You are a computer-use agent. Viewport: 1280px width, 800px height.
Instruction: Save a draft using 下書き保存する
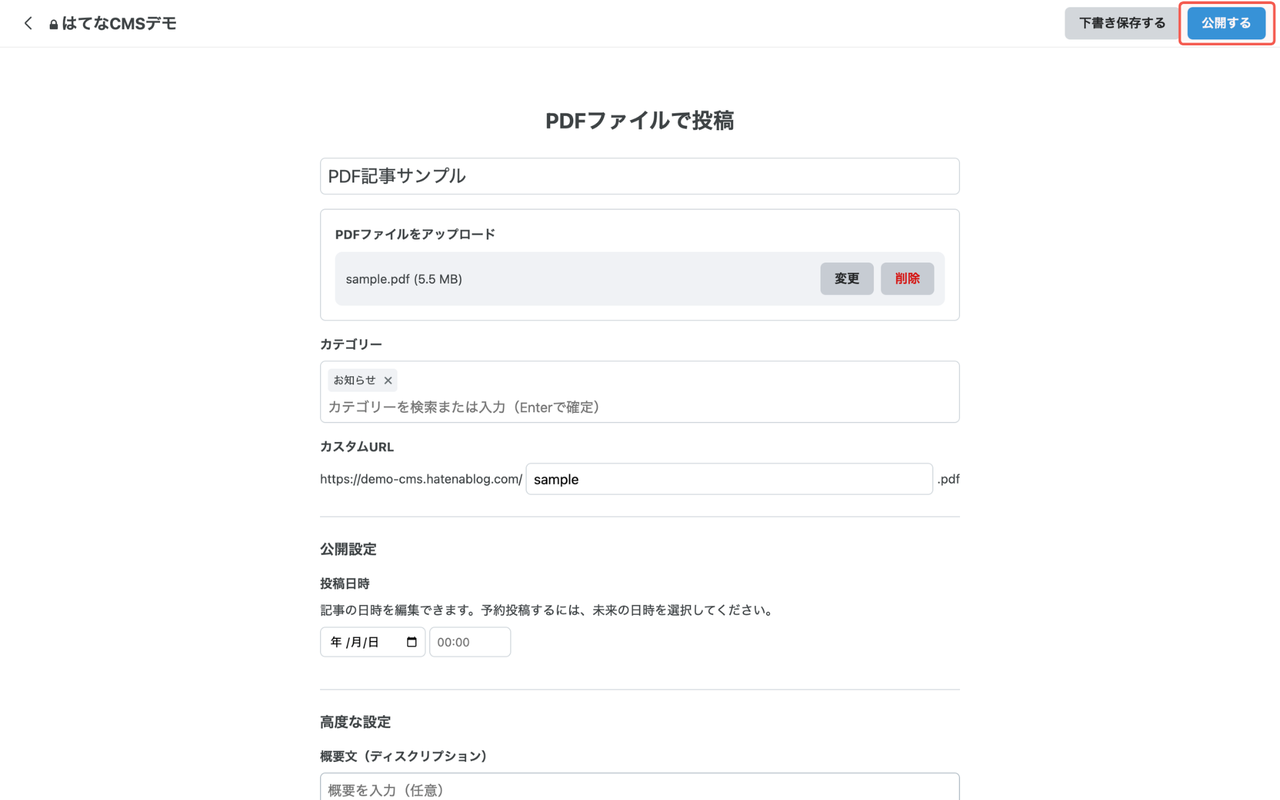1121,22
